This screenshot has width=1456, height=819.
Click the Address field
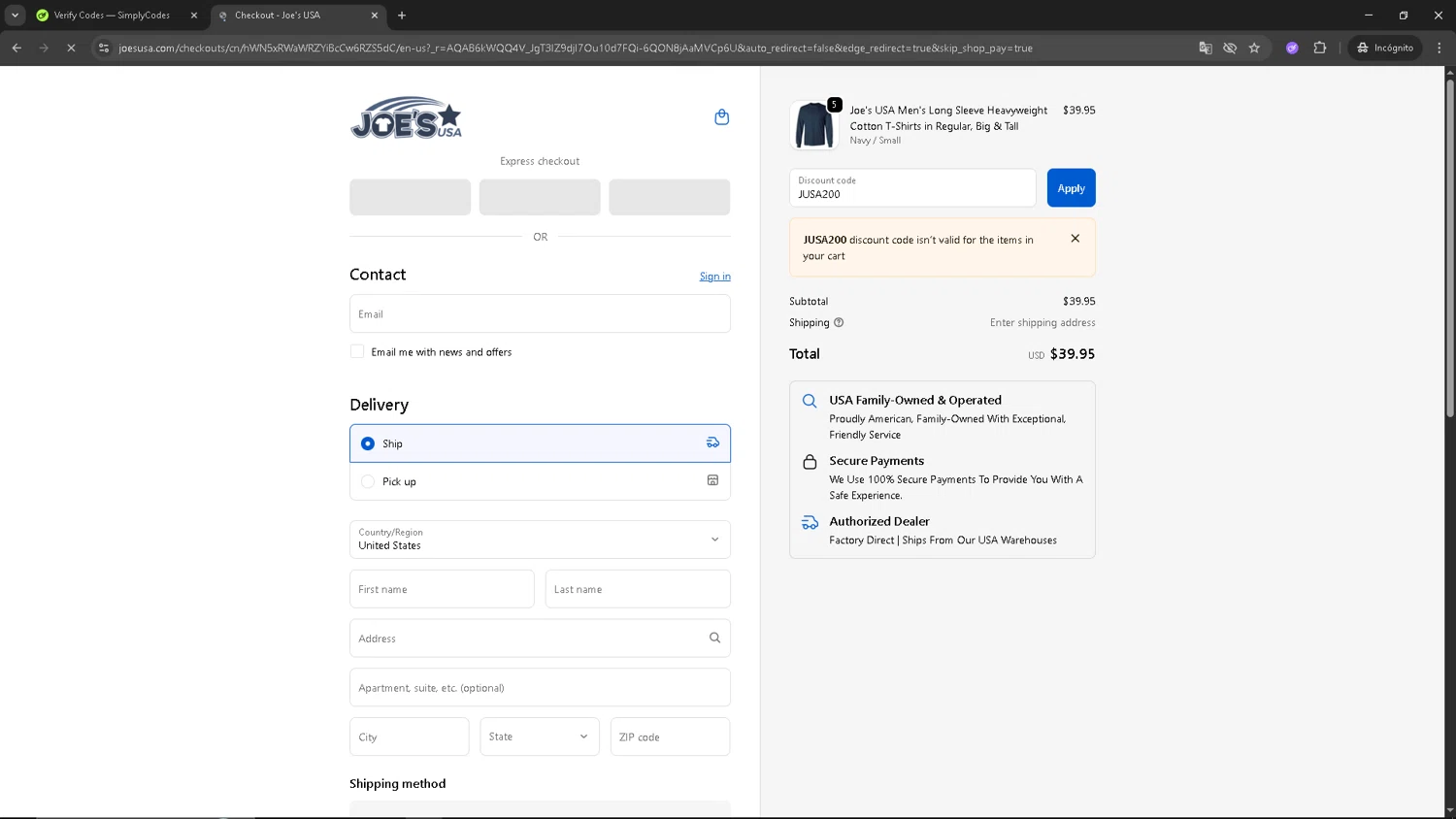540,639
